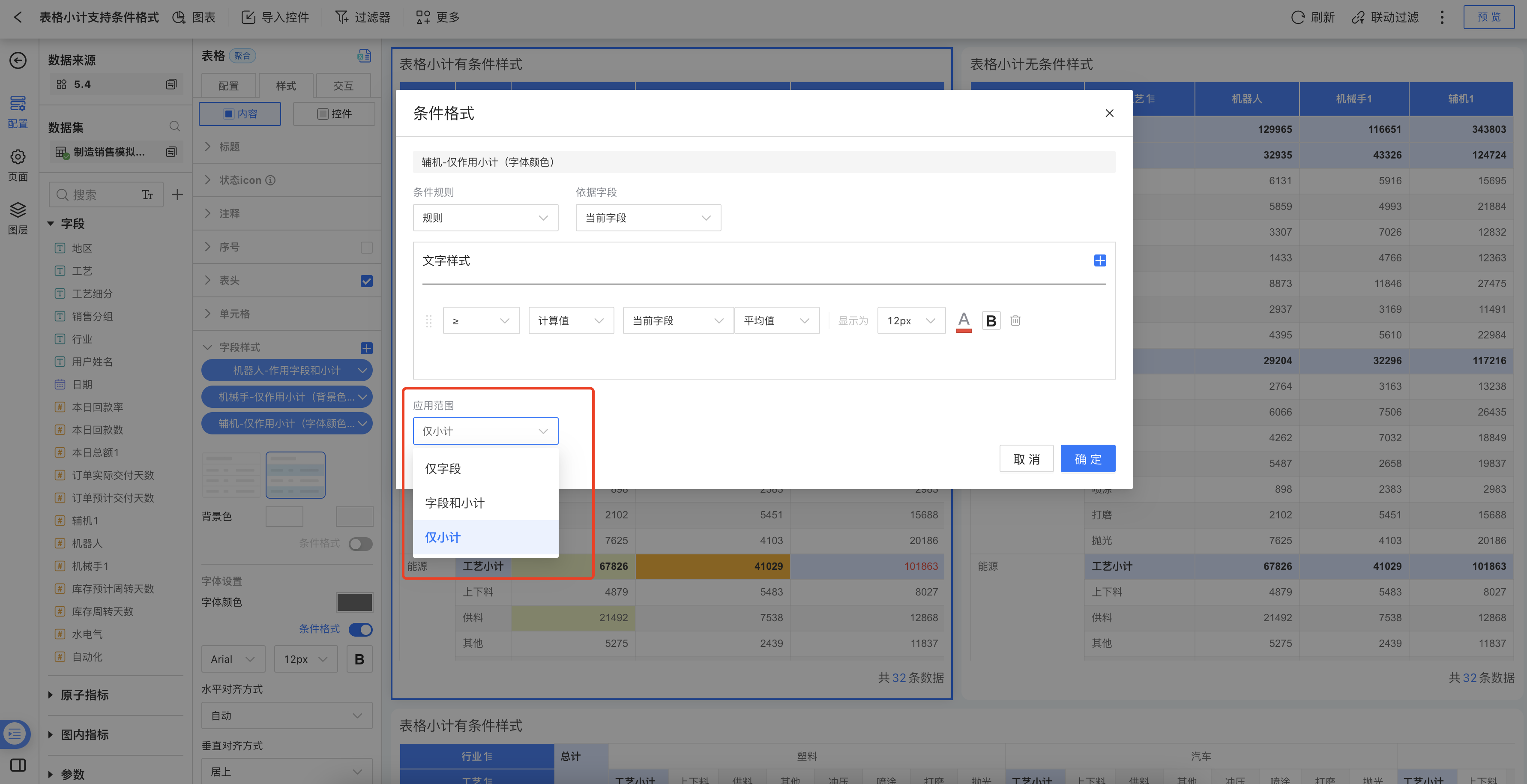1527x784 pixels.
Task: Turn off font color 条件格式 switch
Action: (x=360, y=629)
